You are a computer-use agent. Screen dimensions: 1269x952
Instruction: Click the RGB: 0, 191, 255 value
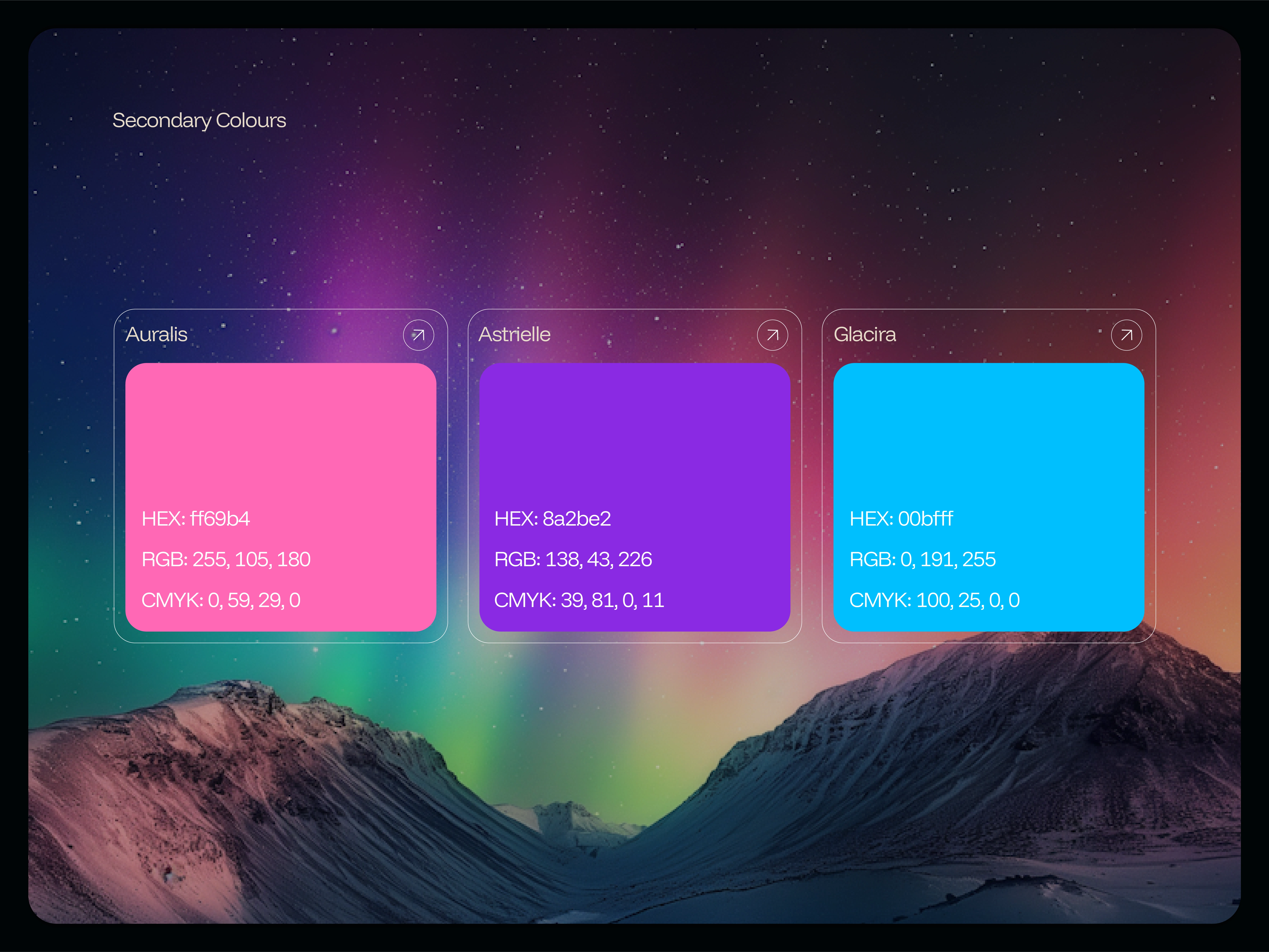(922, 559)
